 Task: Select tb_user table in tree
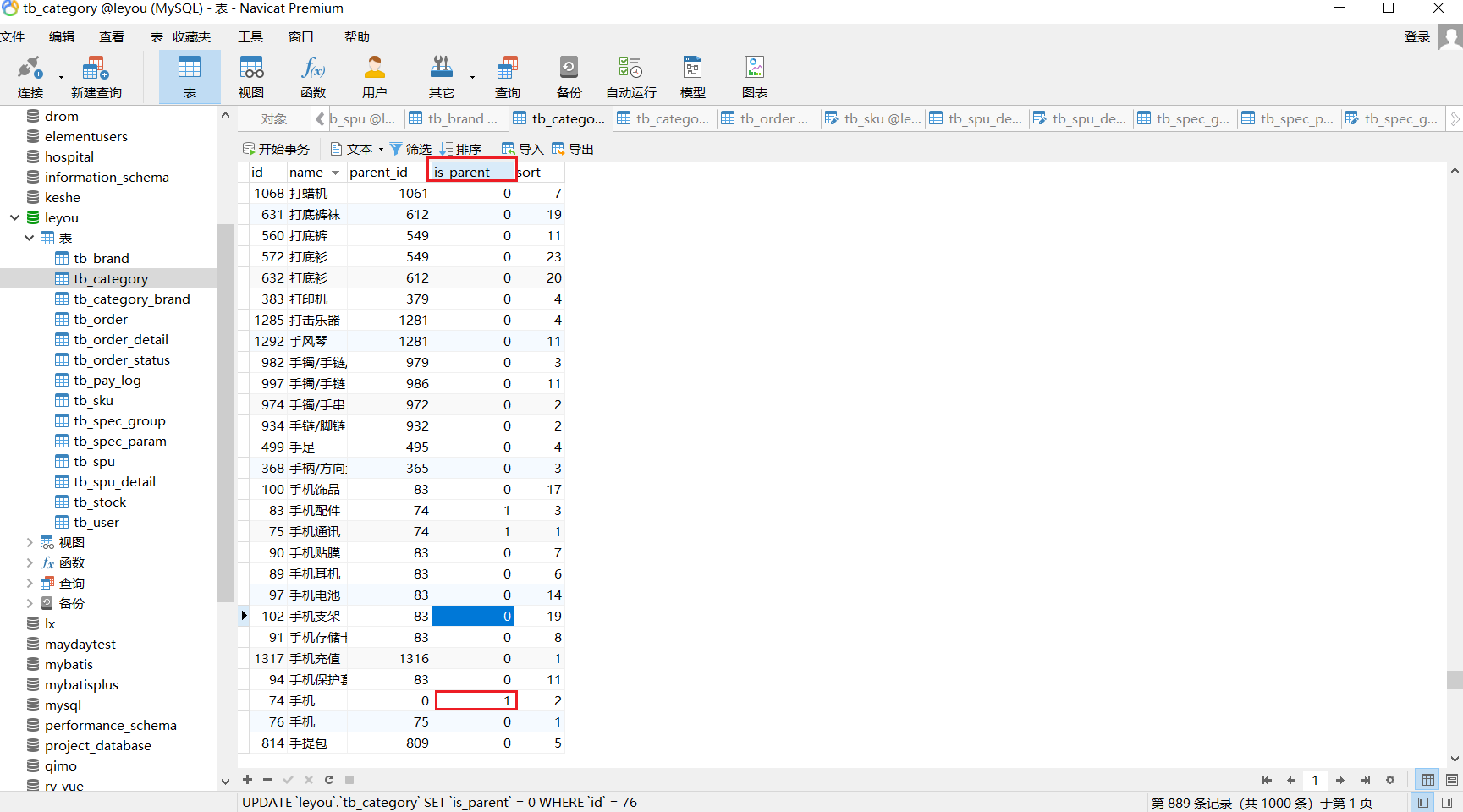[x=96, y=522]
